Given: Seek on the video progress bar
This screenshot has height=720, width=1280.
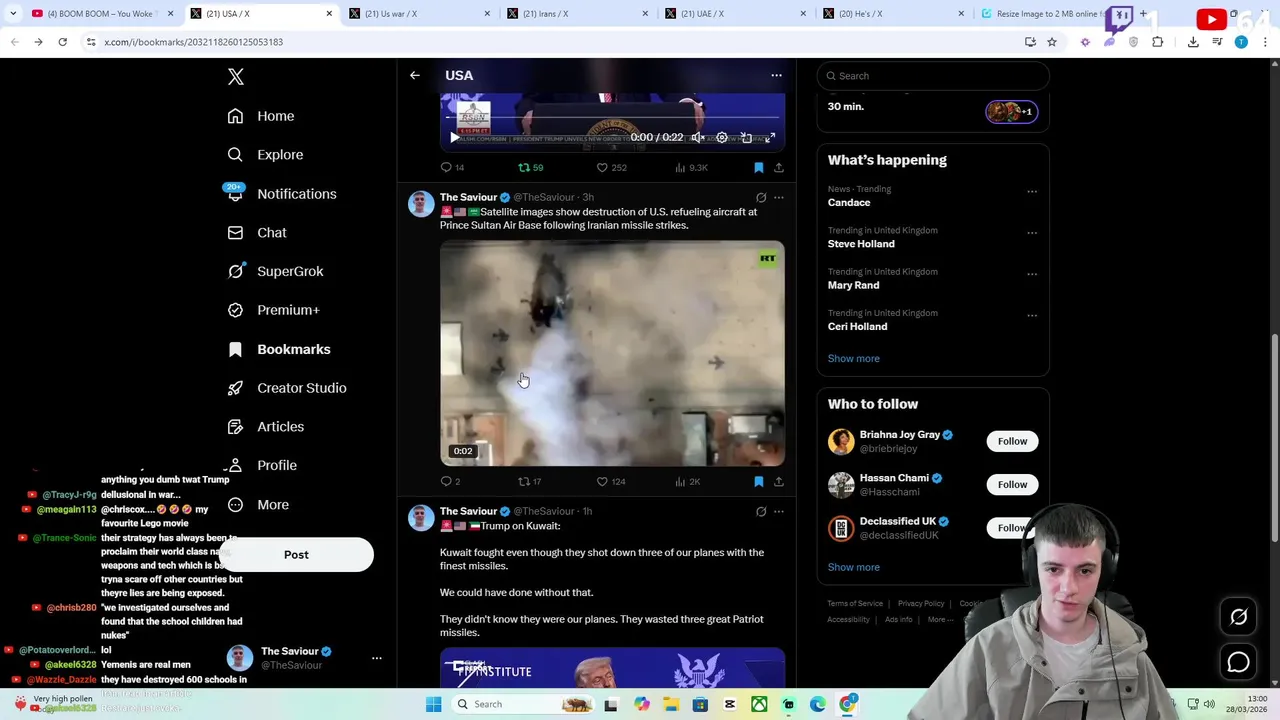Looking at the screenshot, I should click(612, 118).
